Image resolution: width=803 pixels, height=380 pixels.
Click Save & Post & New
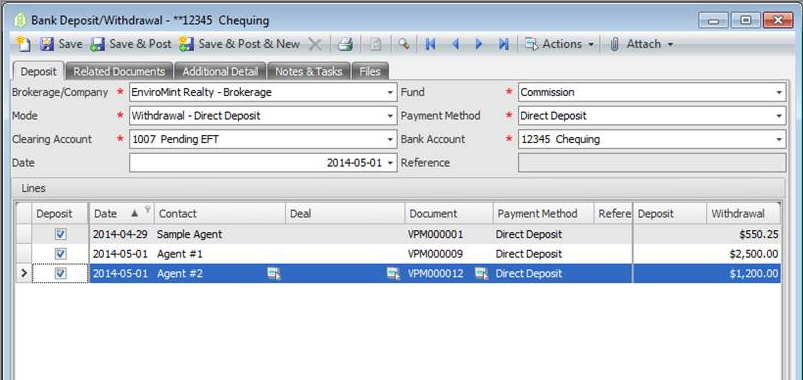(x=239, y=44)
